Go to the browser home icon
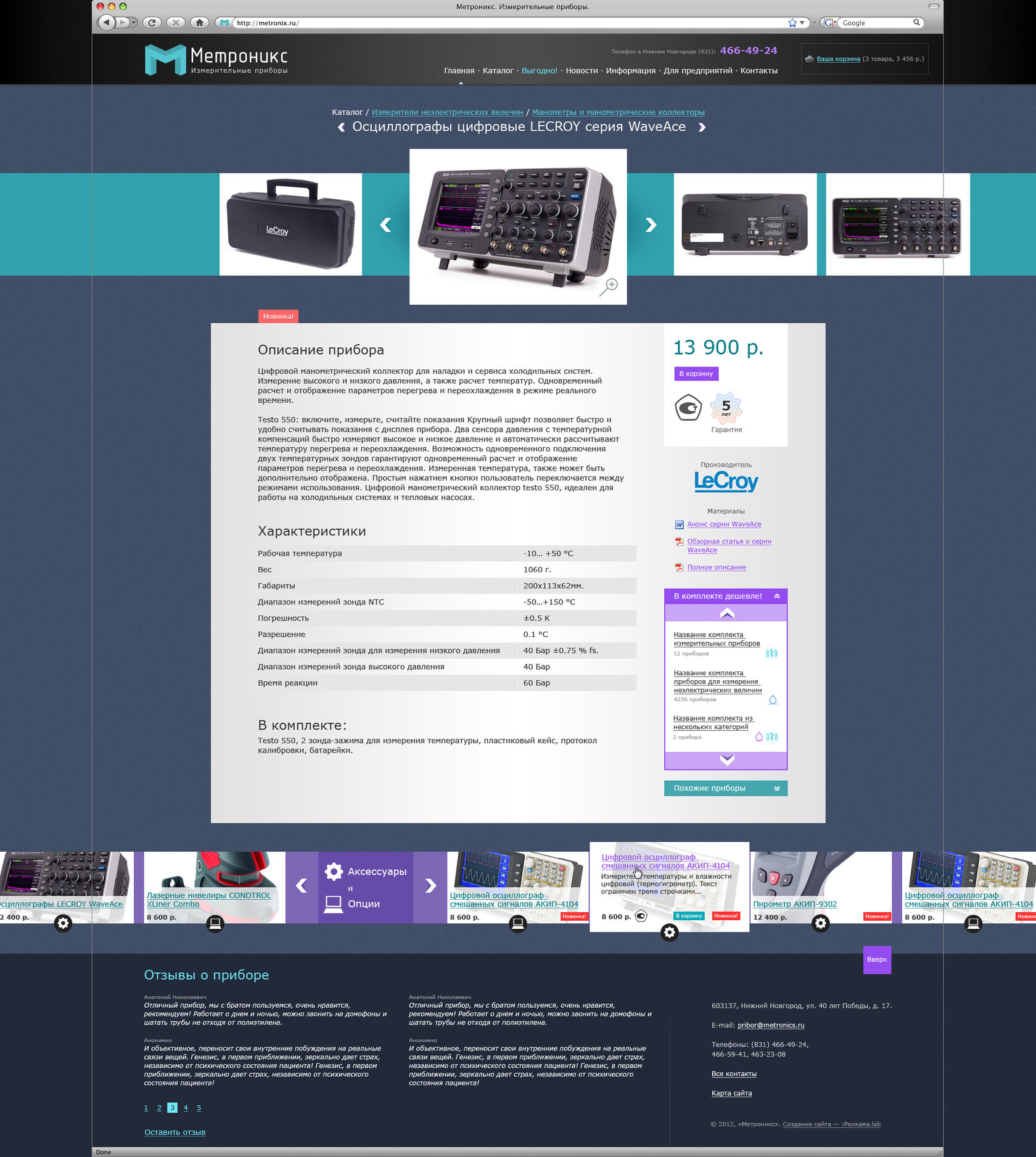This screenshot has width=1036, height=1157. coord(199,23)
